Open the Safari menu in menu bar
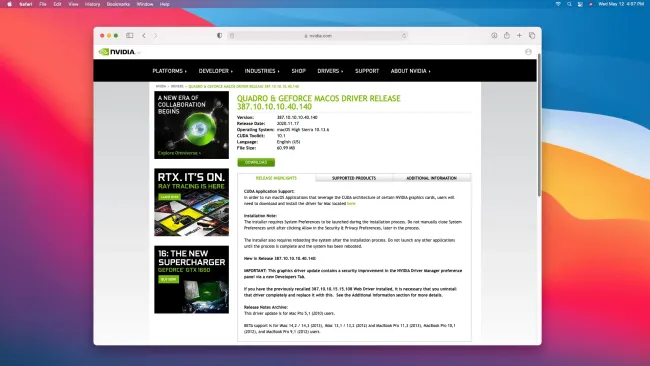This screenshot has height=366, width=650. click(26, 4)
